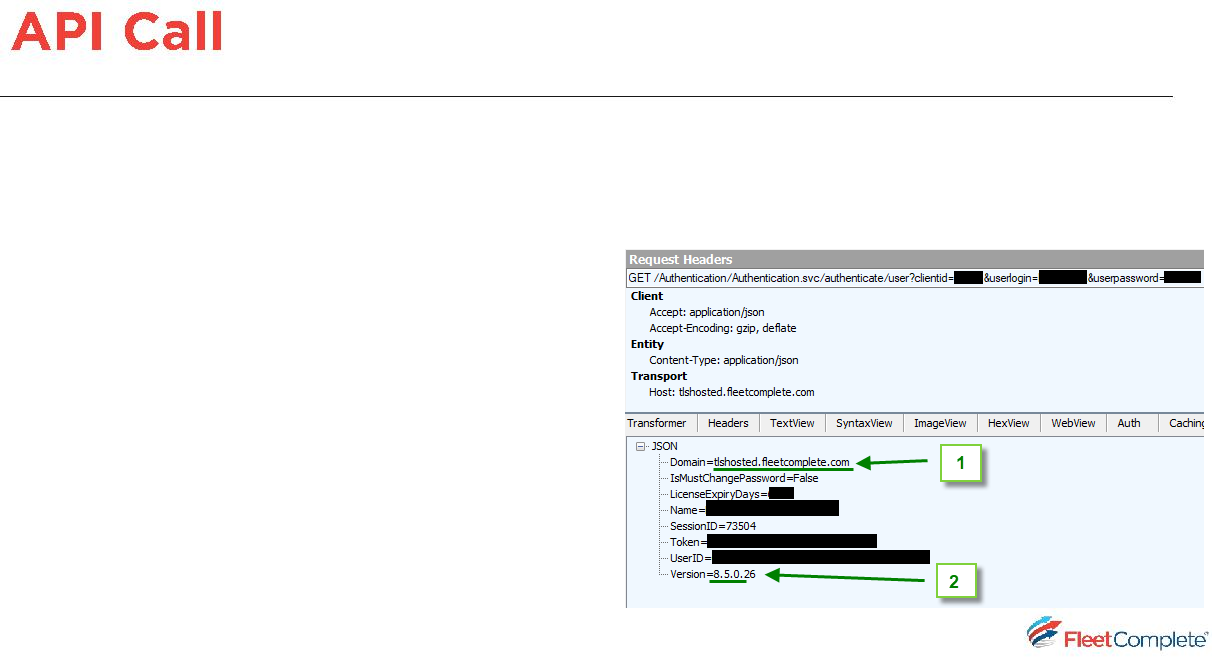Select the Transport header group
Screen dimensions: 1212x658
pyautogui.click(x=658, y=376)
